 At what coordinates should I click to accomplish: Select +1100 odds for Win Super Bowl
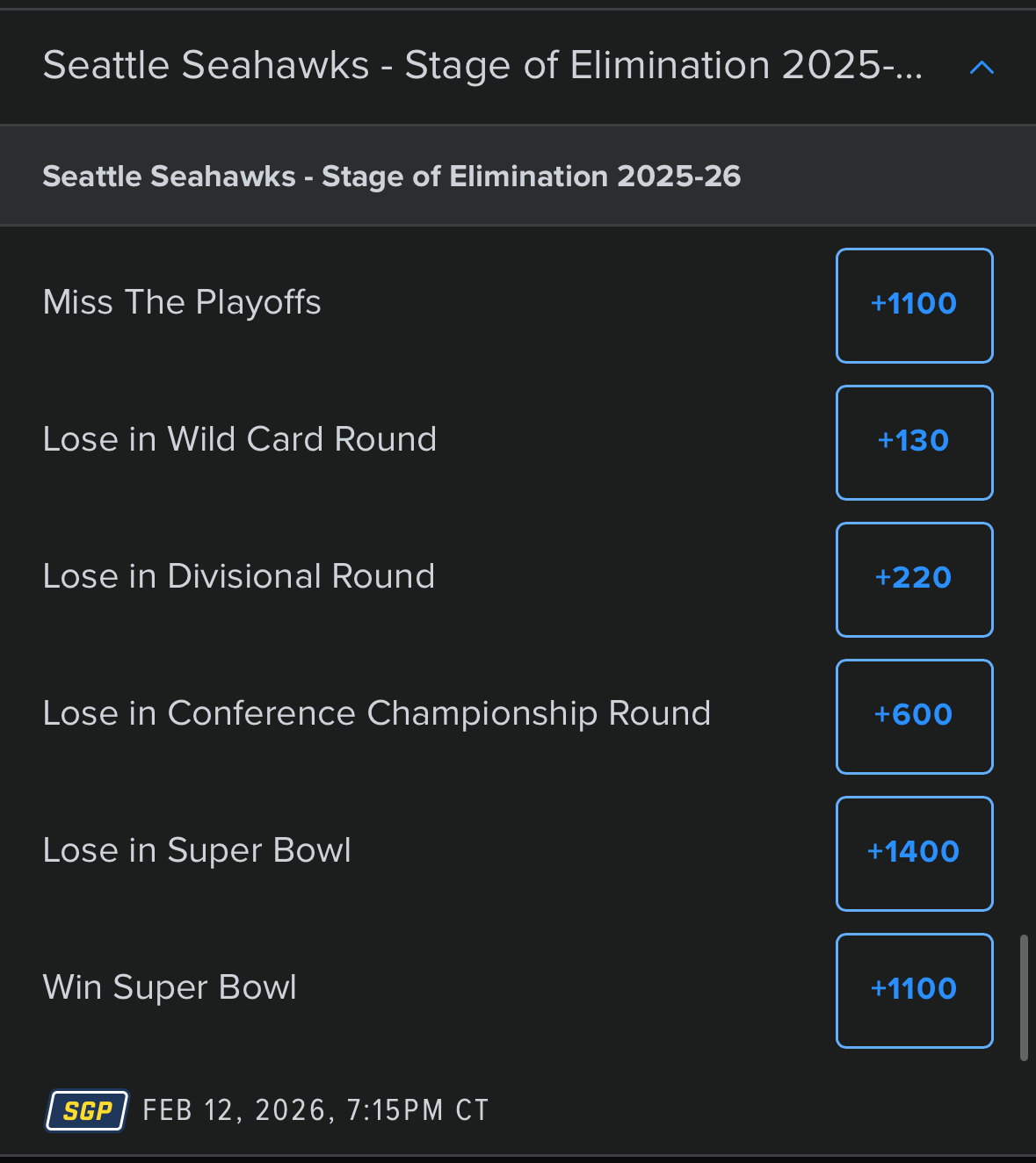(914, 990)
